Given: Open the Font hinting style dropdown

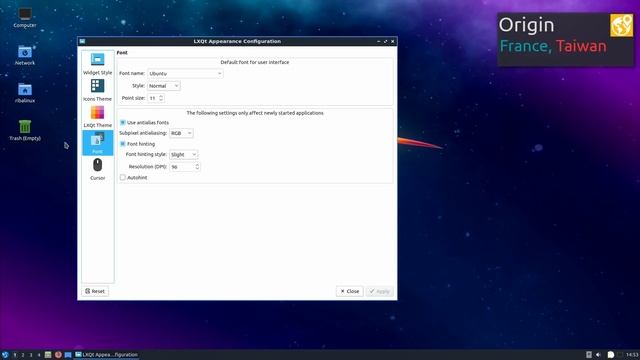Looking at the screenshot, I should 184,154.
